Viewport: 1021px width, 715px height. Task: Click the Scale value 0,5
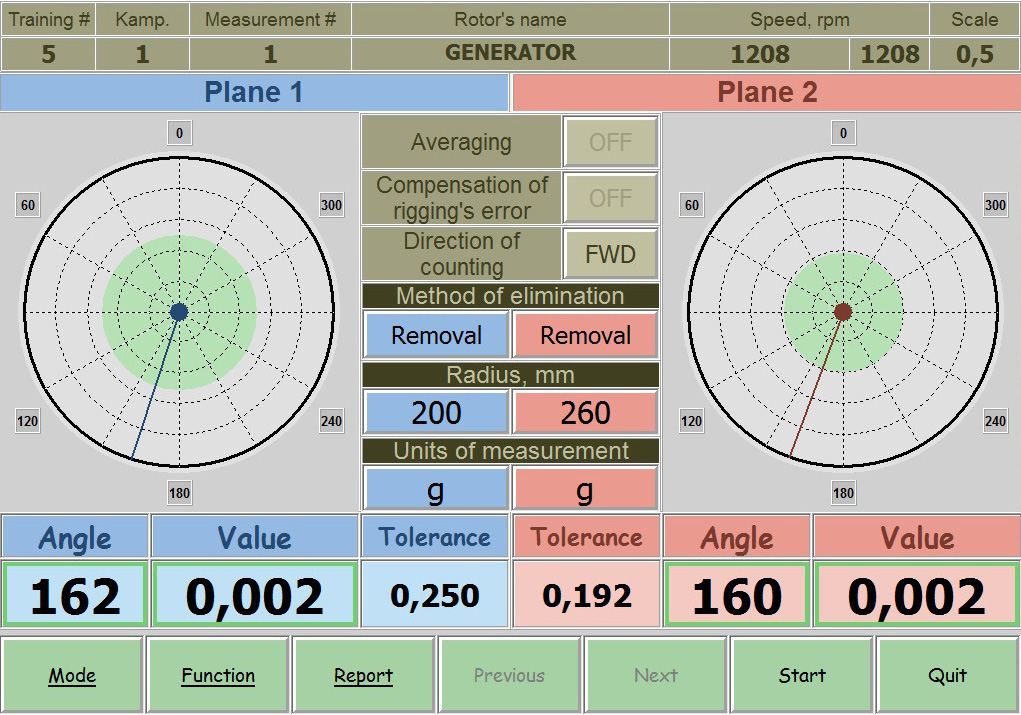click(974, 54)
